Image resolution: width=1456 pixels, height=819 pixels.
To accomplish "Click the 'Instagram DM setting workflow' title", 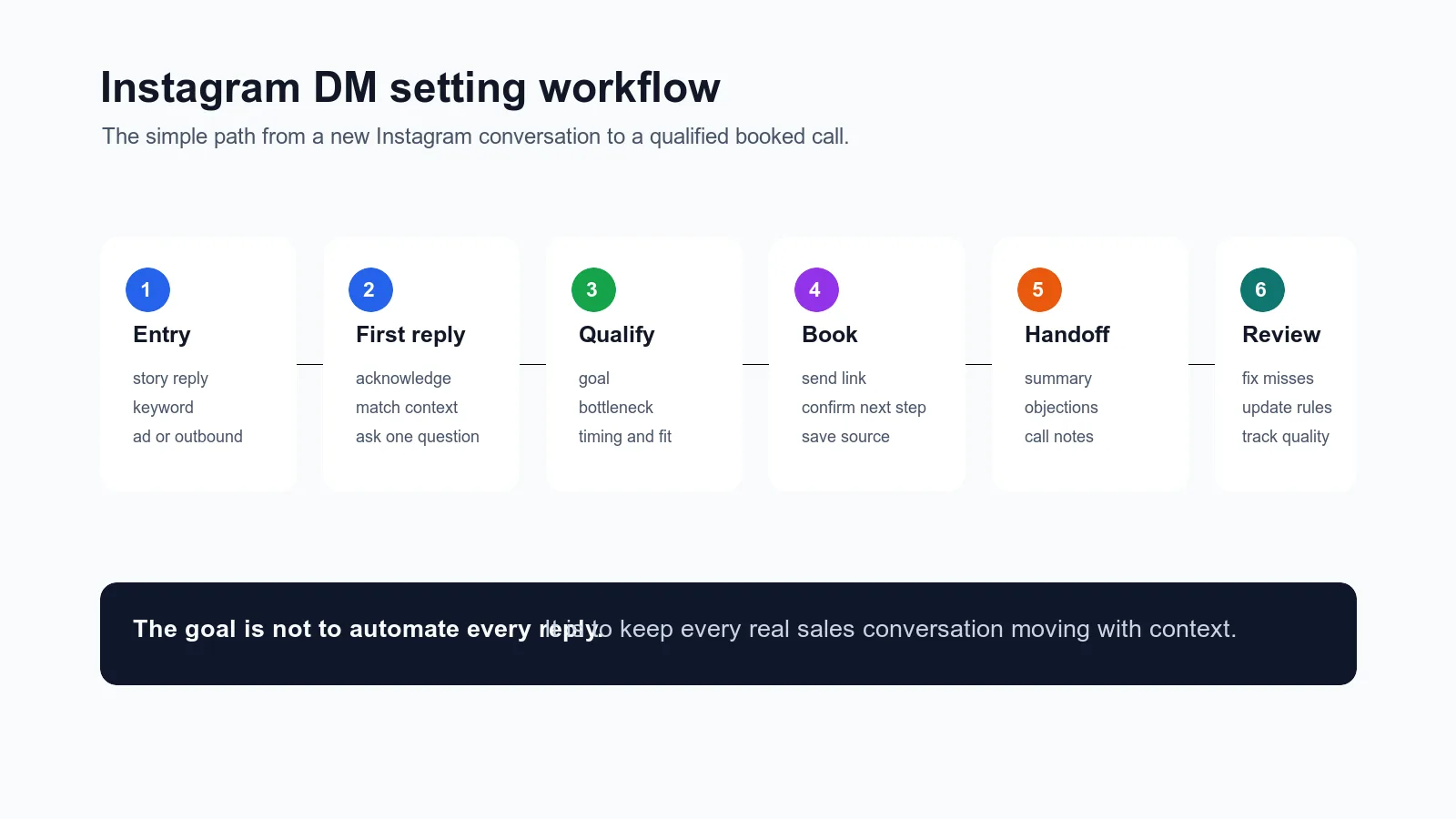I will click(x=410, y=88).
